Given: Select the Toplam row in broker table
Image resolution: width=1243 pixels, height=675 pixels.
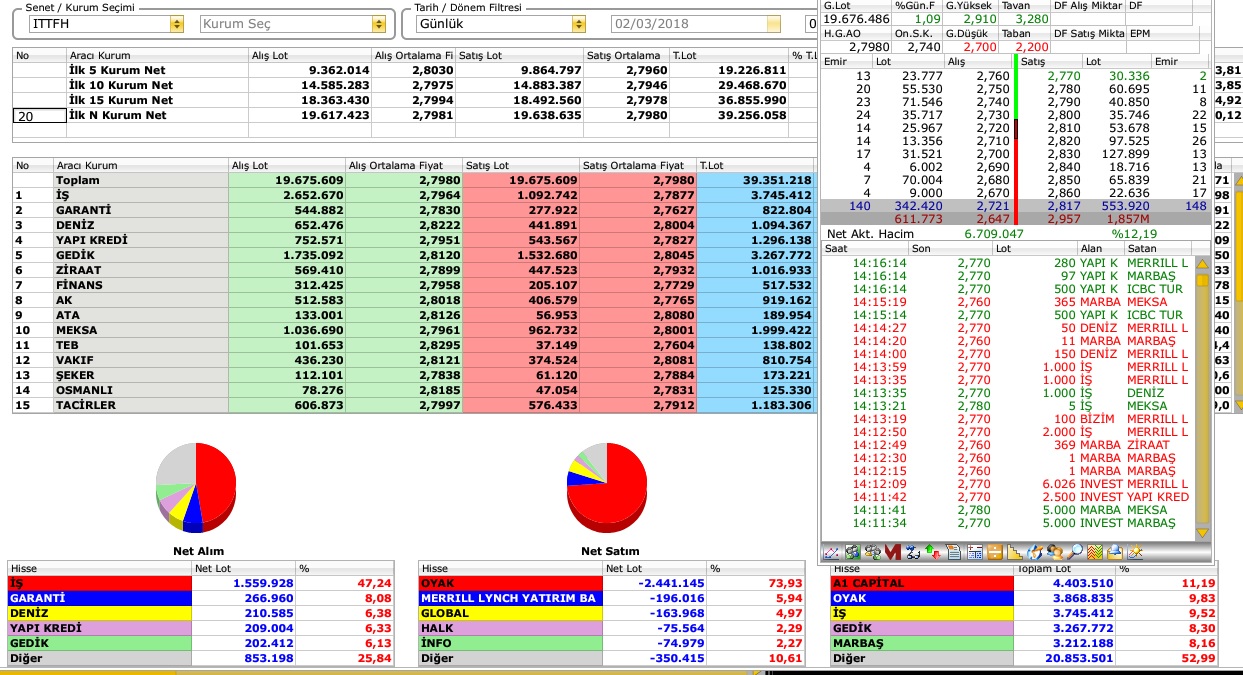Looking at the screenshot, I should [x=415, y=180].
